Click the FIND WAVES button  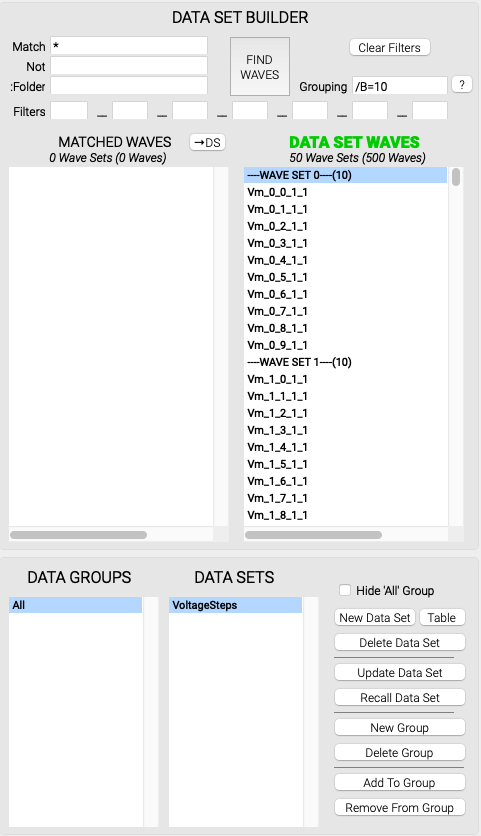click(260, 67)
